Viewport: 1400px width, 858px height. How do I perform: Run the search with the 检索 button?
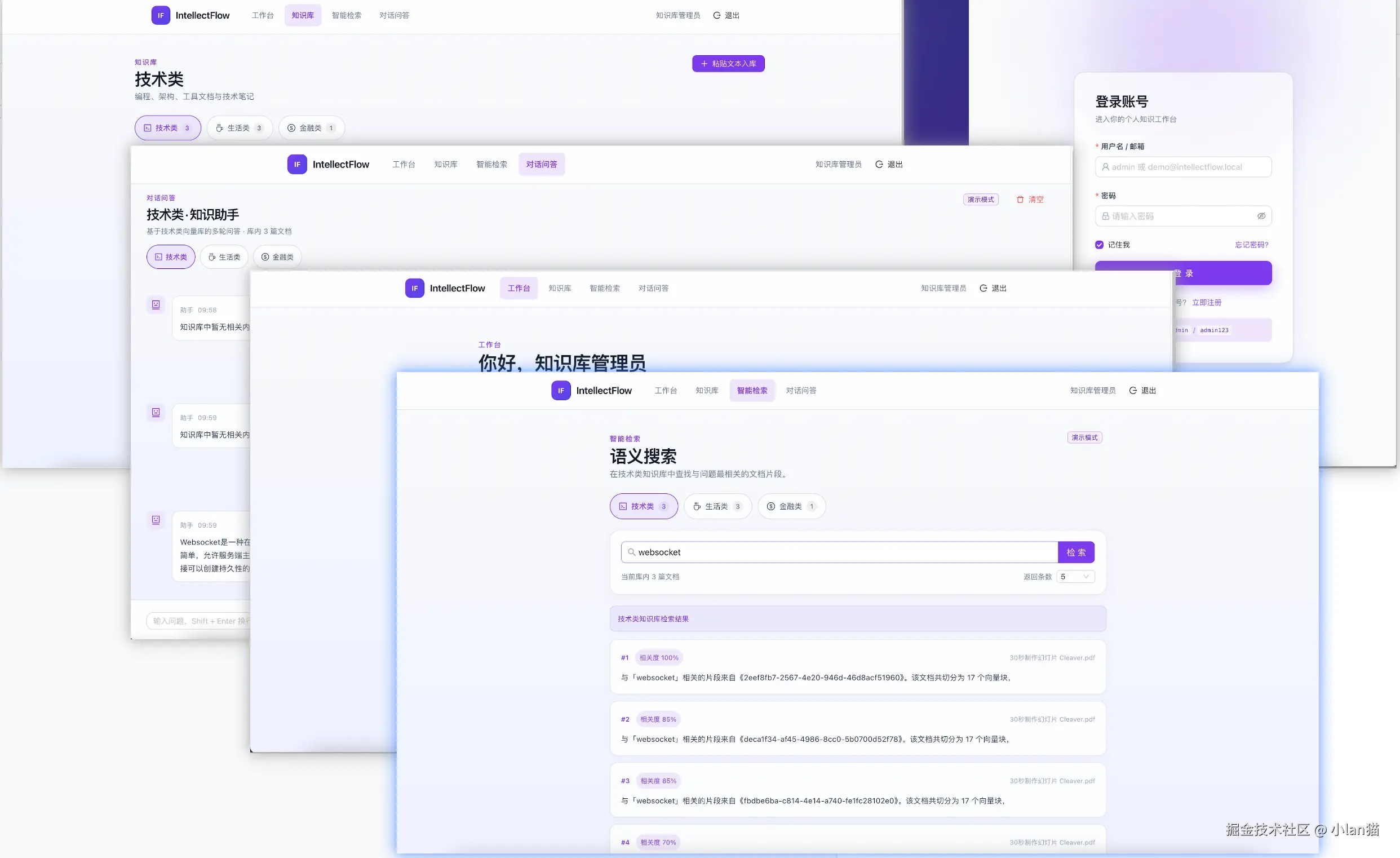1076,552
